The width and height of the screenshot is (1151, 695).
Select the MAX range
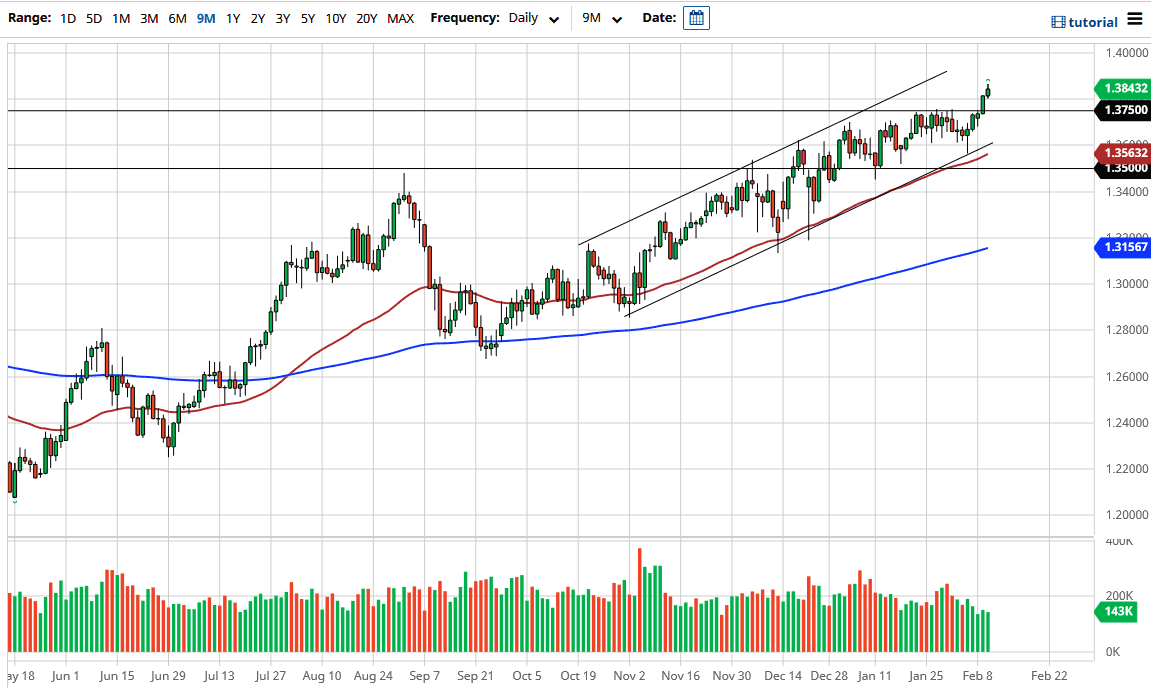pyautogui.click(x=400, y=18)
